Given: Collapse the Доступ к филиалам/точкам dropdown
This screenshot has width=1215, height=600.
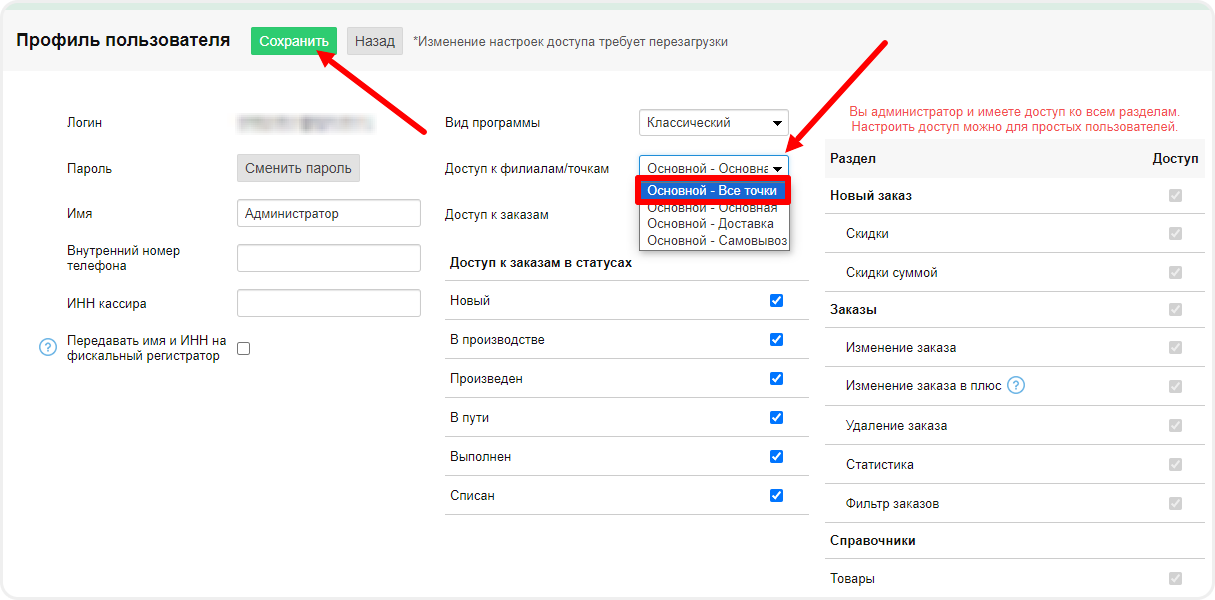Looking at the screenshot, I should point(713,169).
